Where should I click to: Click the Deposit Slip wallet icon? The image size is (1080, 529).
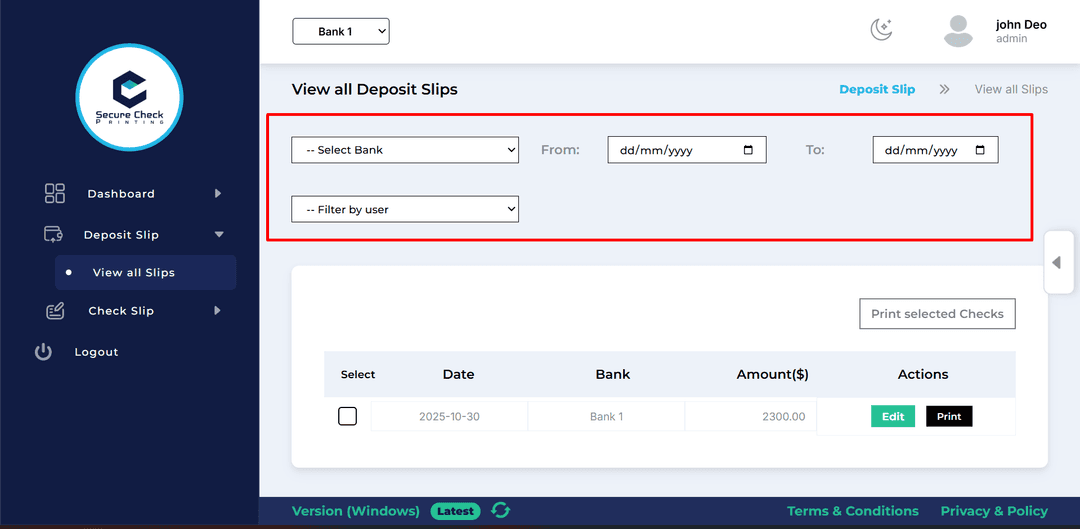pos(54,234)
